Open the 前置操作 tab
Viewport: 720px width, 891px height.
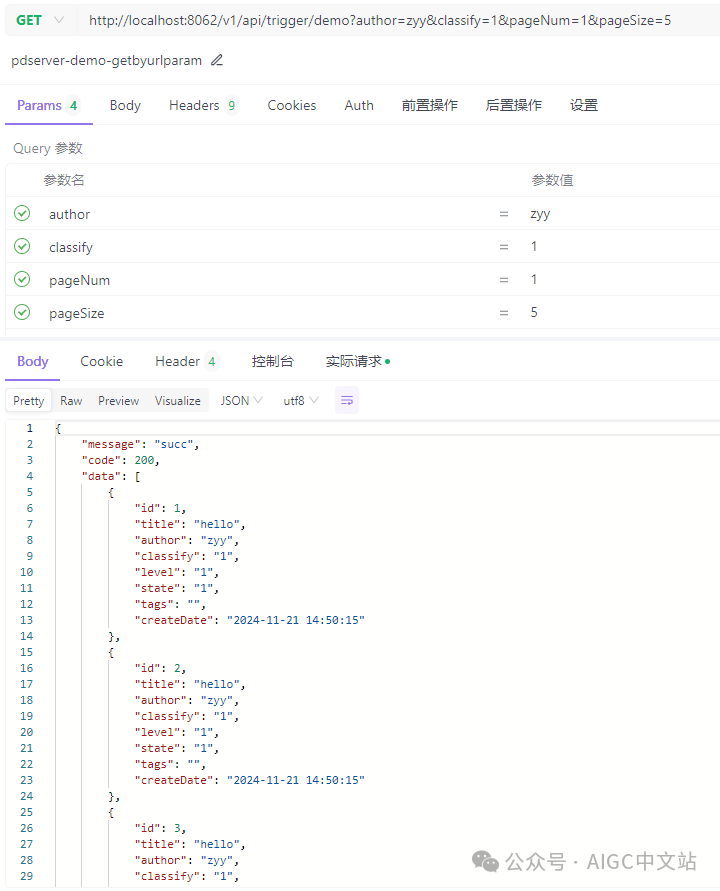point(430,105)
